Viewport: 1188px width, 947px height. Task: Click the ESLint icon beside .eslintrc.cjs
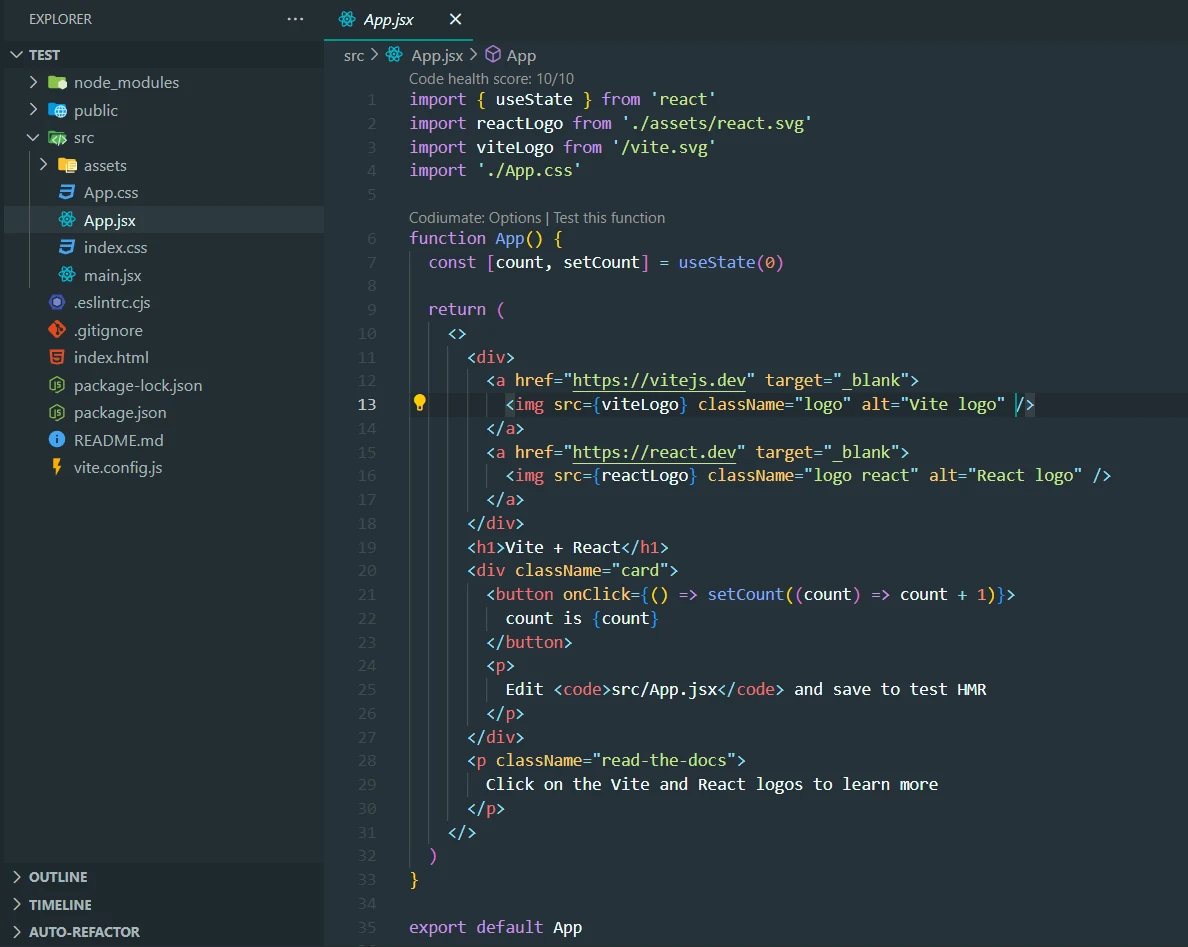[x=57, y=302]
